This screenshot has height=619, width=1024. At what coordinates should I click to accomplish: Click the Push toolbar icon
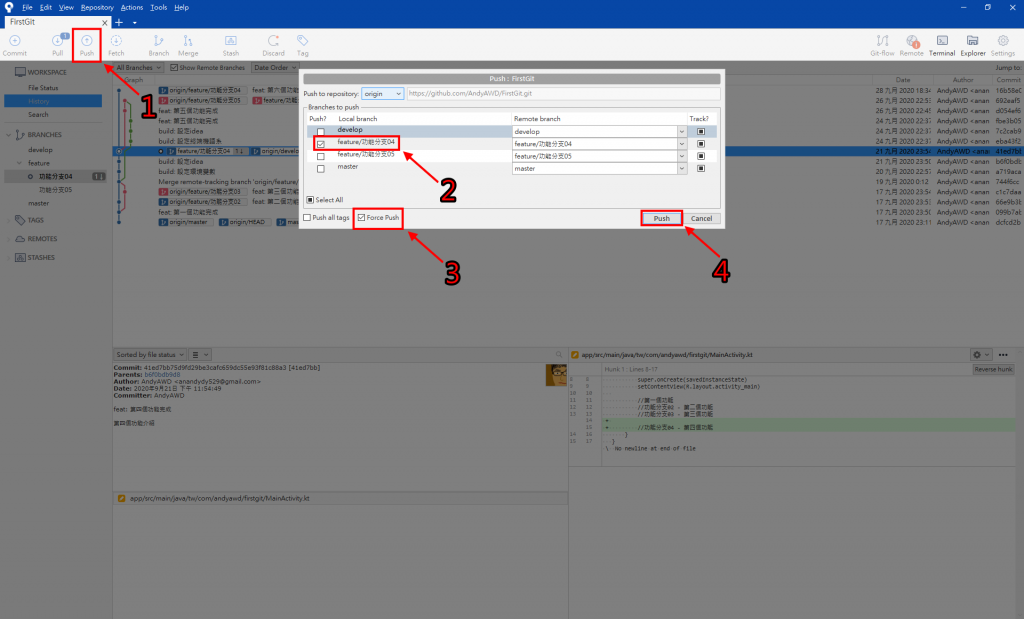(87, 45)
